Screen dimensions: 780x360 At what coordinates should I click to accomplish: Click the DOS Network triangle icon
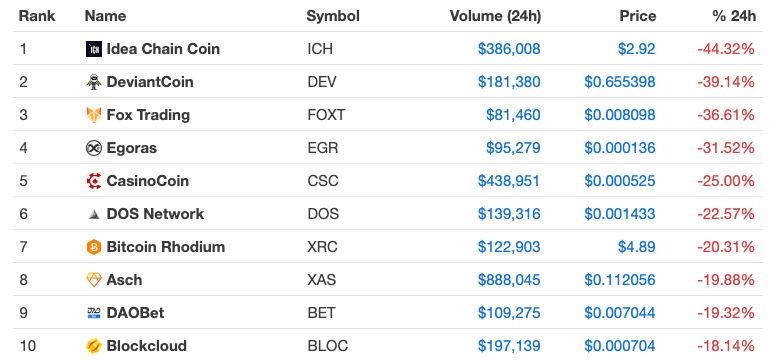[x=94, y=214]
